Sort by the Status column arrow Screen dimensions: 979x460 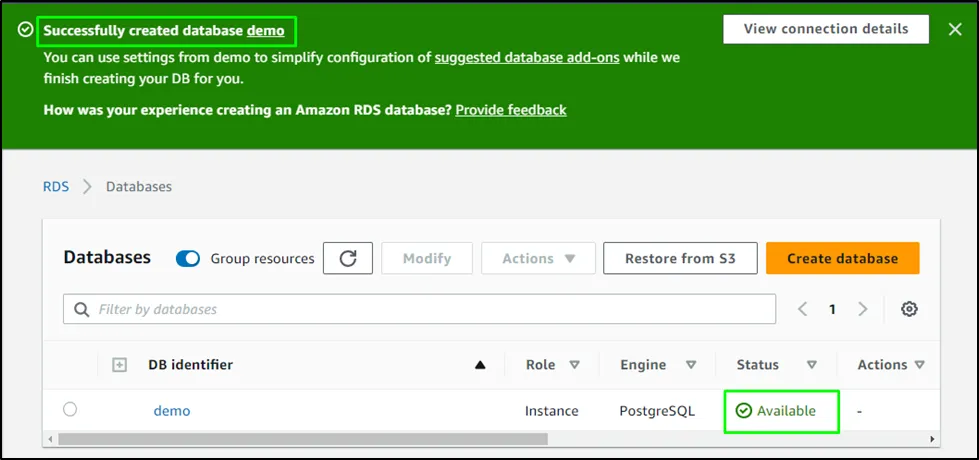811,365
